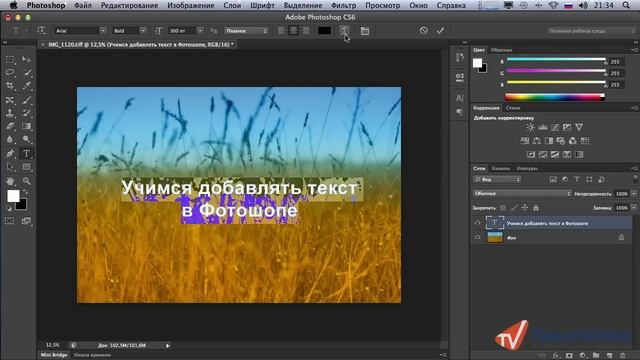Viewport: 640px width, 360px height.
Task: Toggle layer filtering on or off
Action: tap(635, 179)
